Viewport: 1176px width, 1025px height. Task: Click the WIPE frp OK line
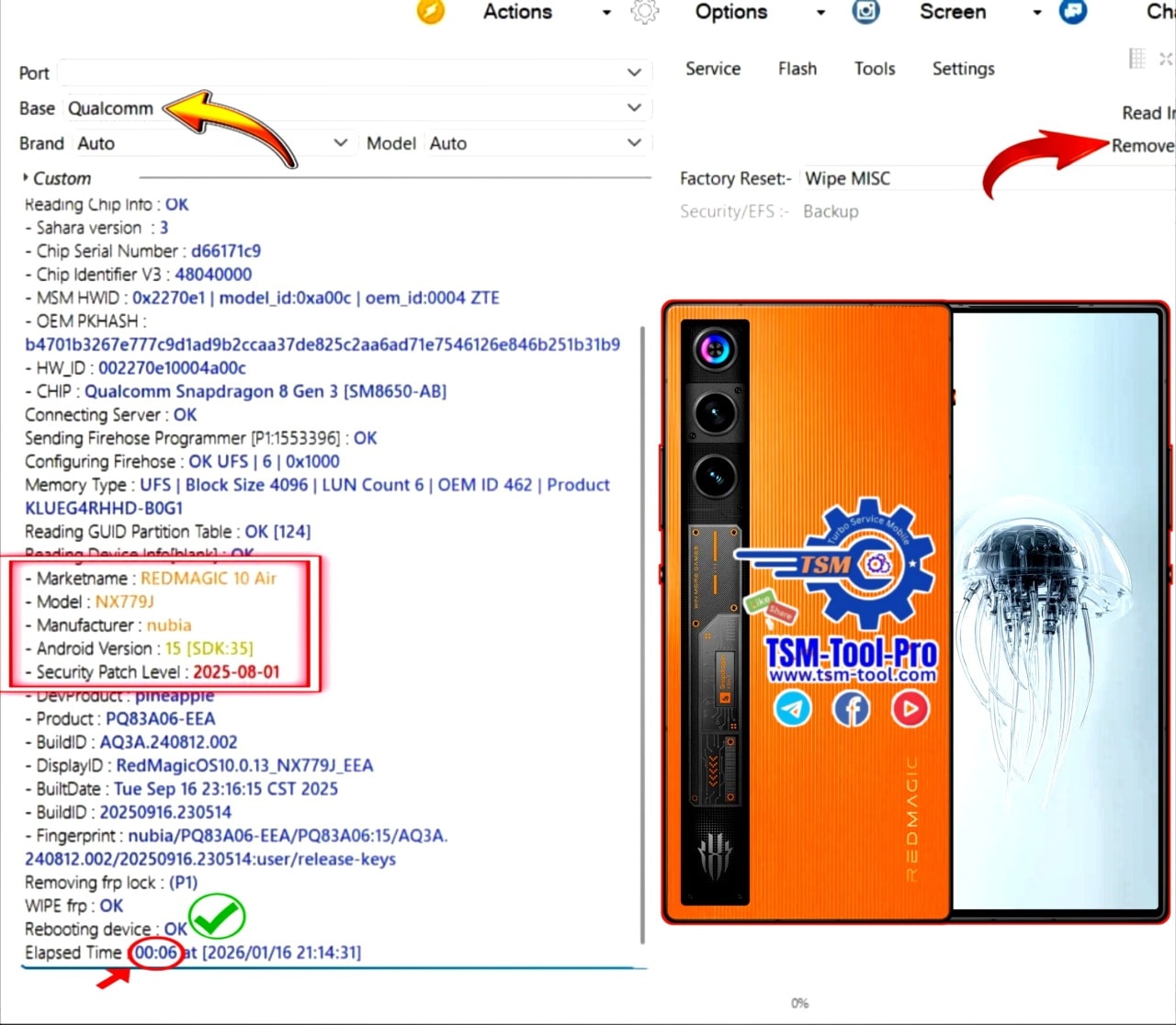tap(73, 906)
